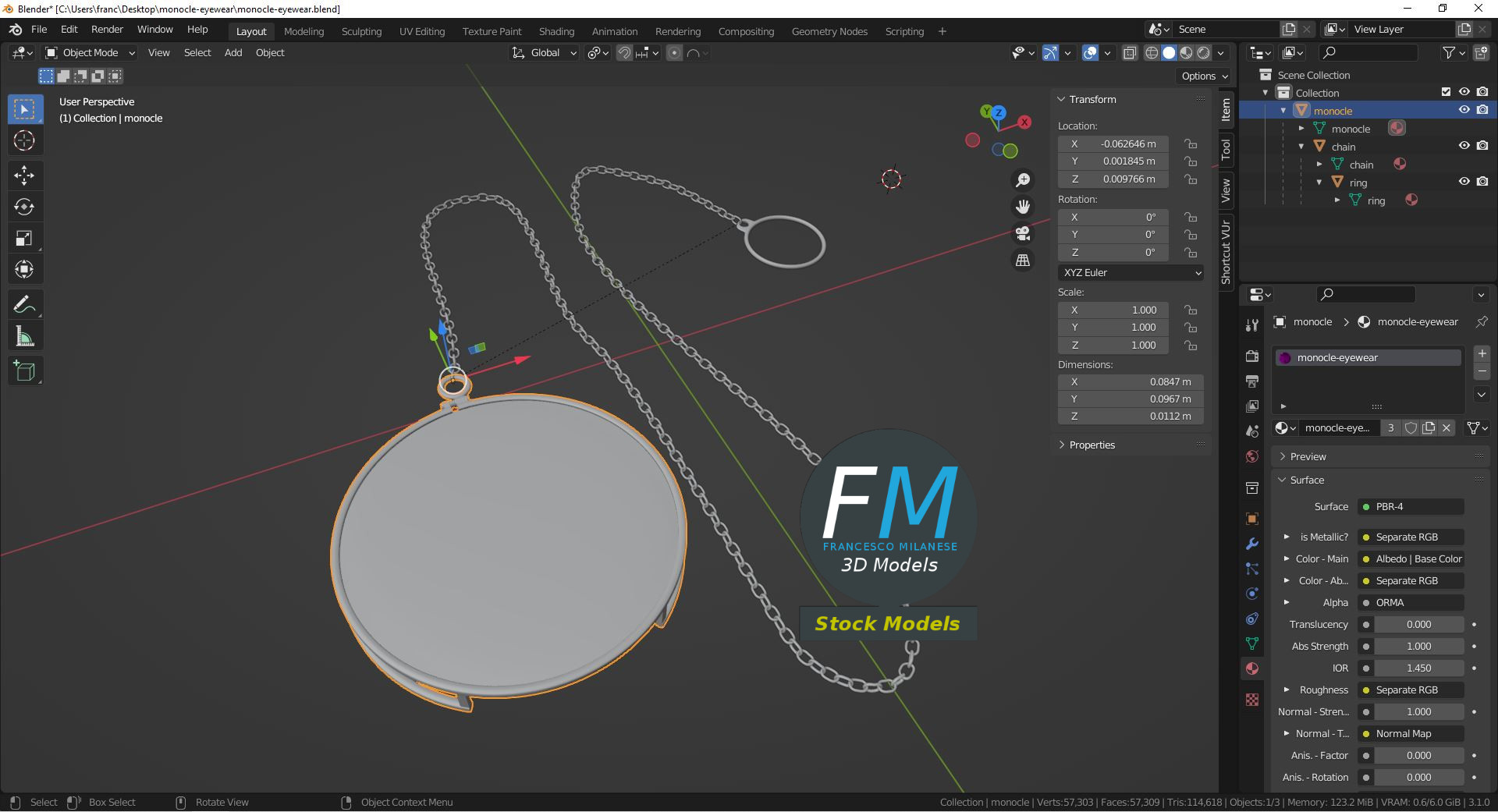The height and width of the screenshot is (812, 1498).
Task: Switch to material preview shading
Action: 1186,53
